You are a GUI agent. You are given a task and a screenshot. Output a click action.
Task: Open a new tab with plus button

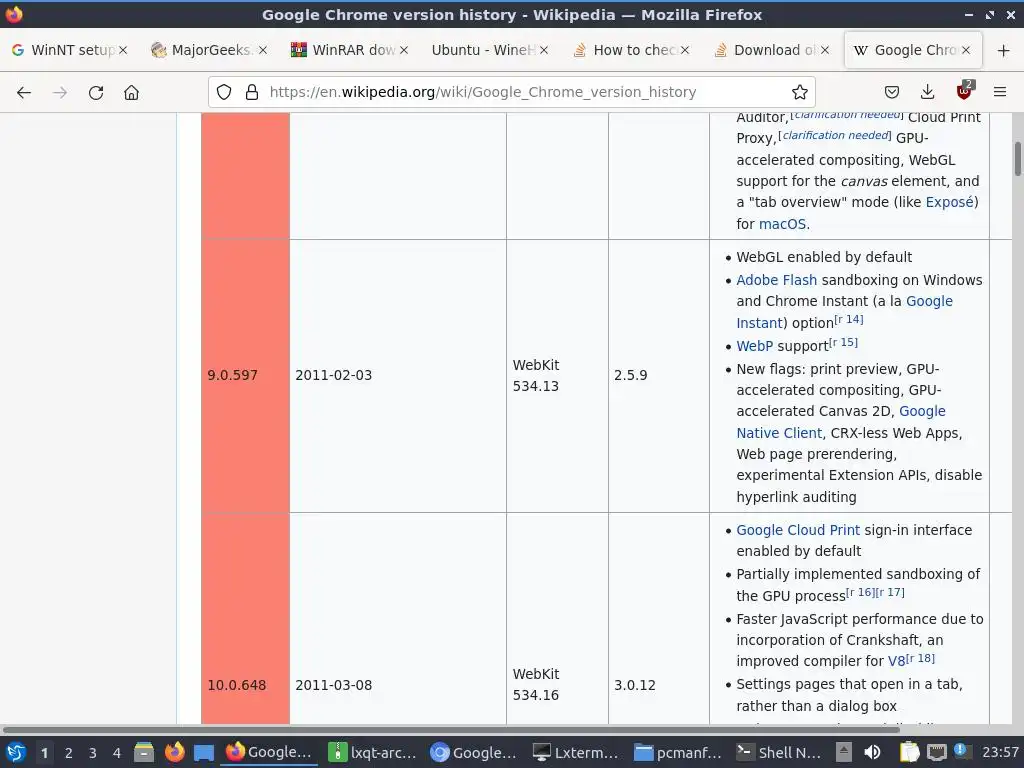(1003, 50)
